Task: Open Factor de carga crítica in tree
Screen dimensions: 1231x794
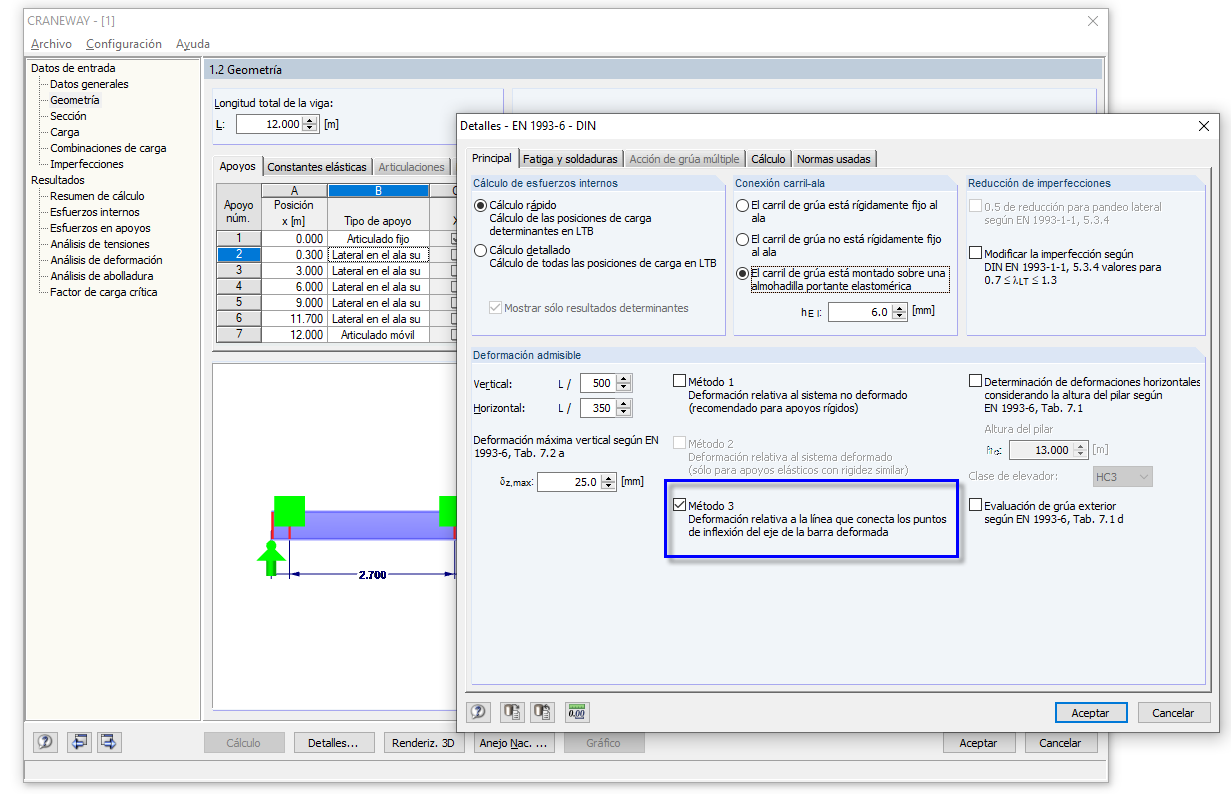Action: (x=103, y=292)
